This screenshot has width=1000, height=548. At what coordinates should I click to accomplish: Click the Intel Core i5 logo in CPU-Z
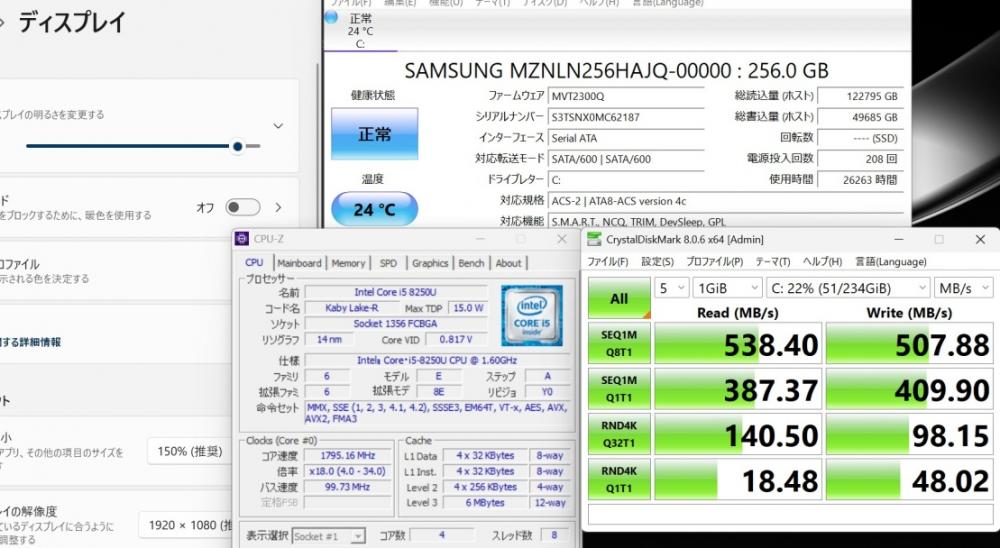[532, 315]
